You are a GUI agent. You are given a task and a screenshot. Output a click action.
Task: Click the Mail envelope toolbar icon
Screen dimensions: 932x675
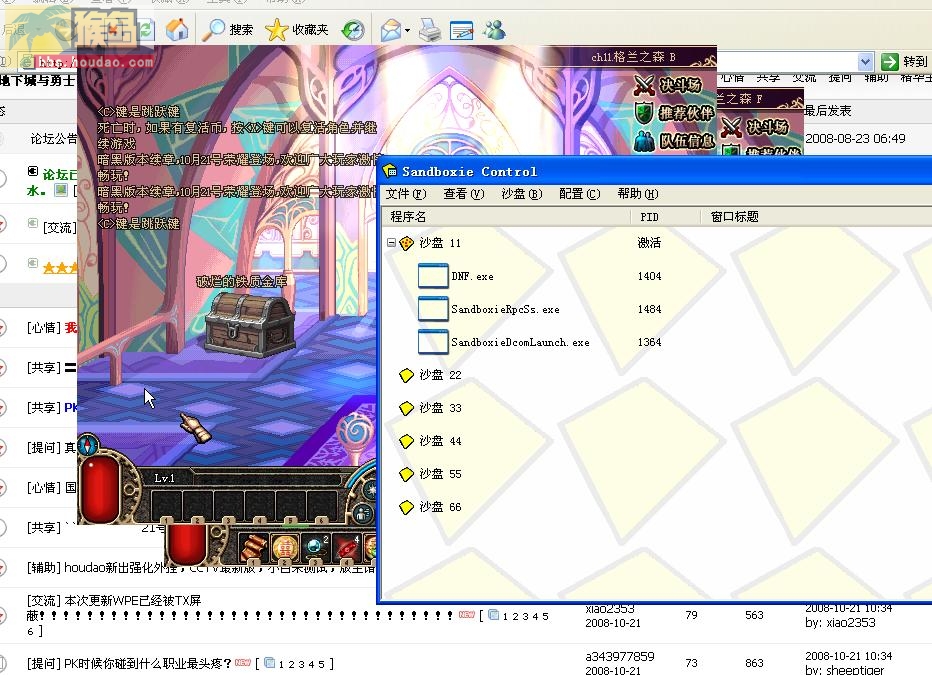391,30
